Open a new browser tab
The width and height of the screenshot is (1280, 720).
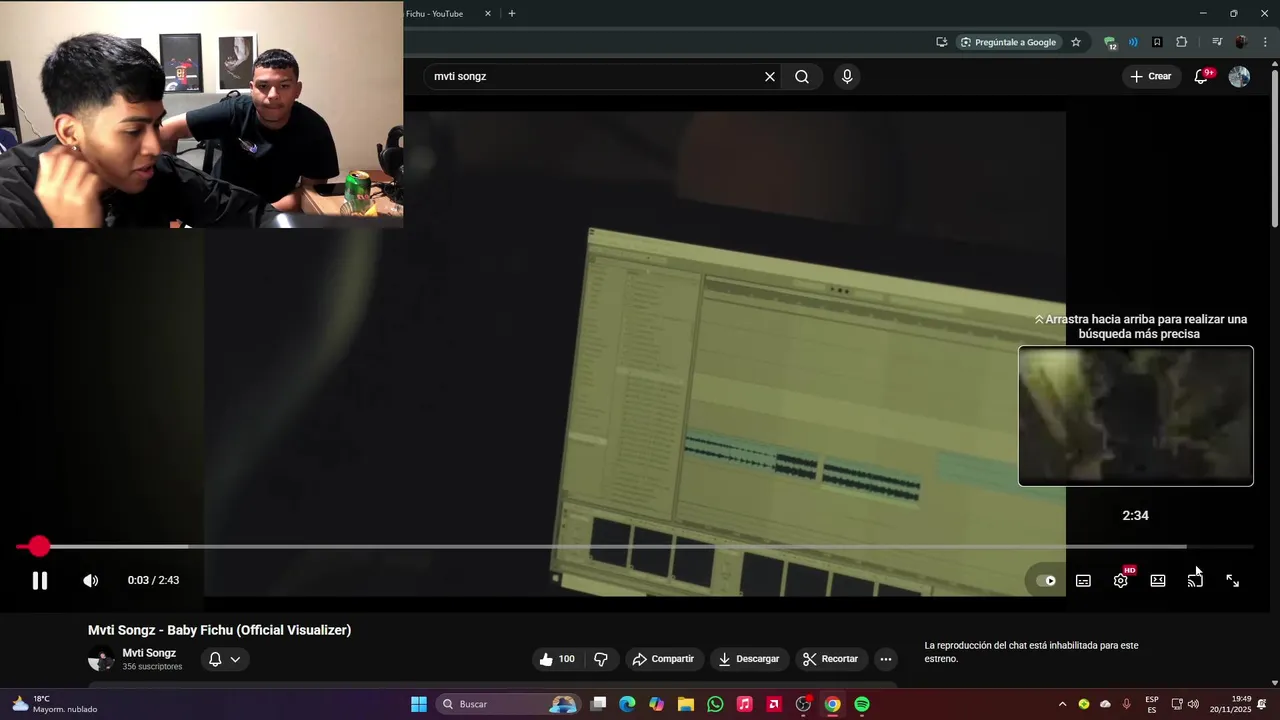512,14
